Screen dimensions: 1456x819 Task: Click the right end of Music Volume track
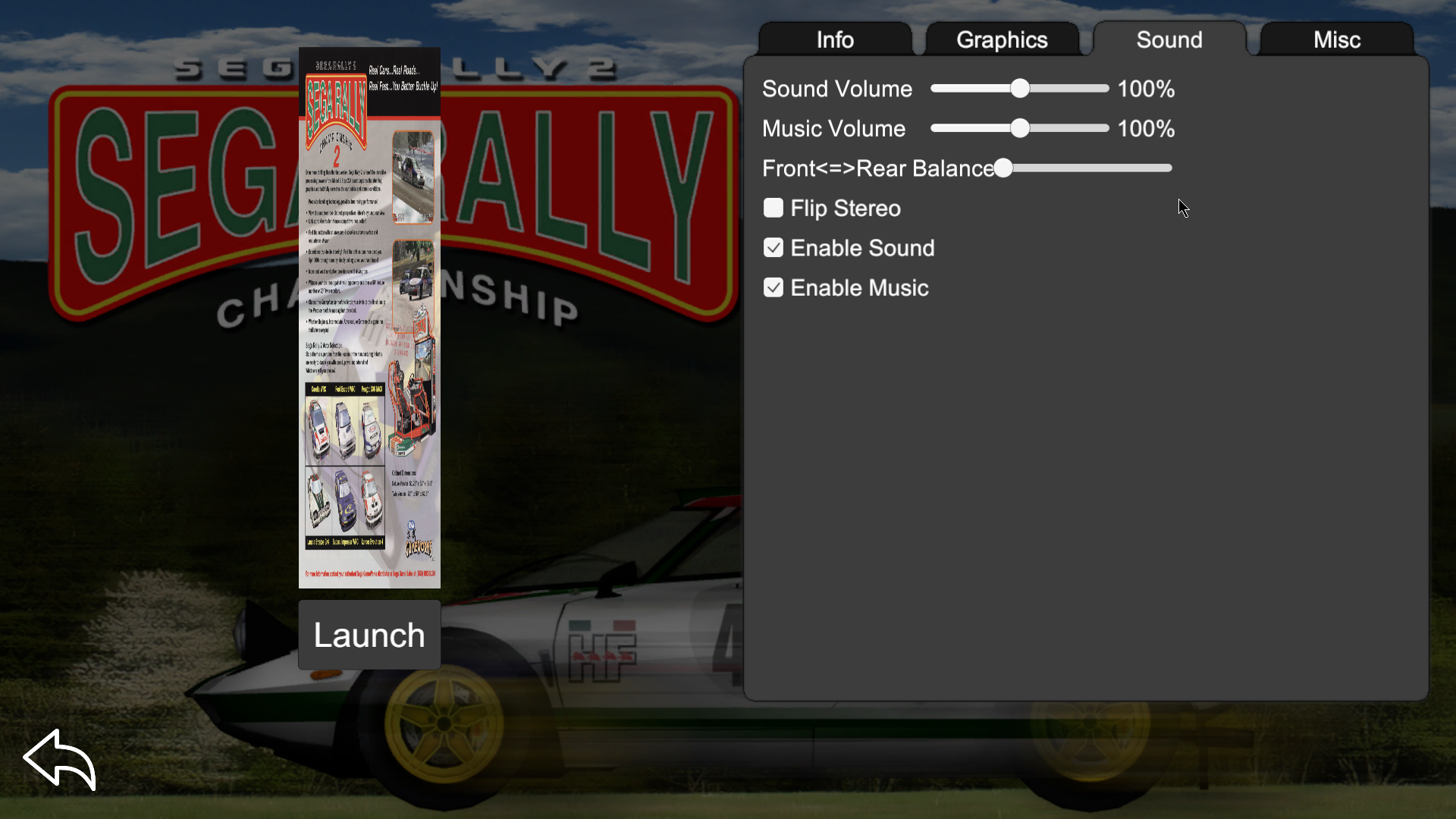(x=1103, y=128)
